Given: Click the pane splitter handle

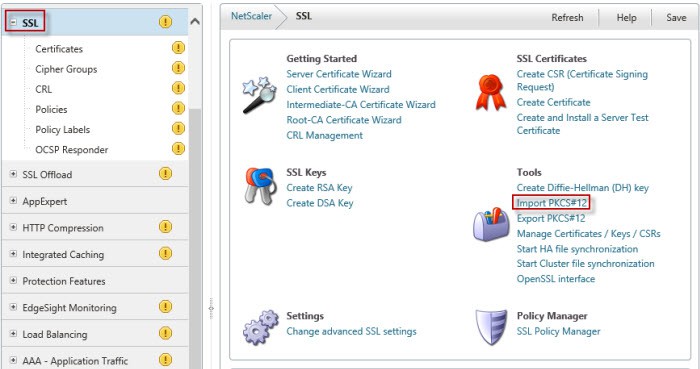Looking at the screenshot, I should pyautogui.click(x=211, y=308).
